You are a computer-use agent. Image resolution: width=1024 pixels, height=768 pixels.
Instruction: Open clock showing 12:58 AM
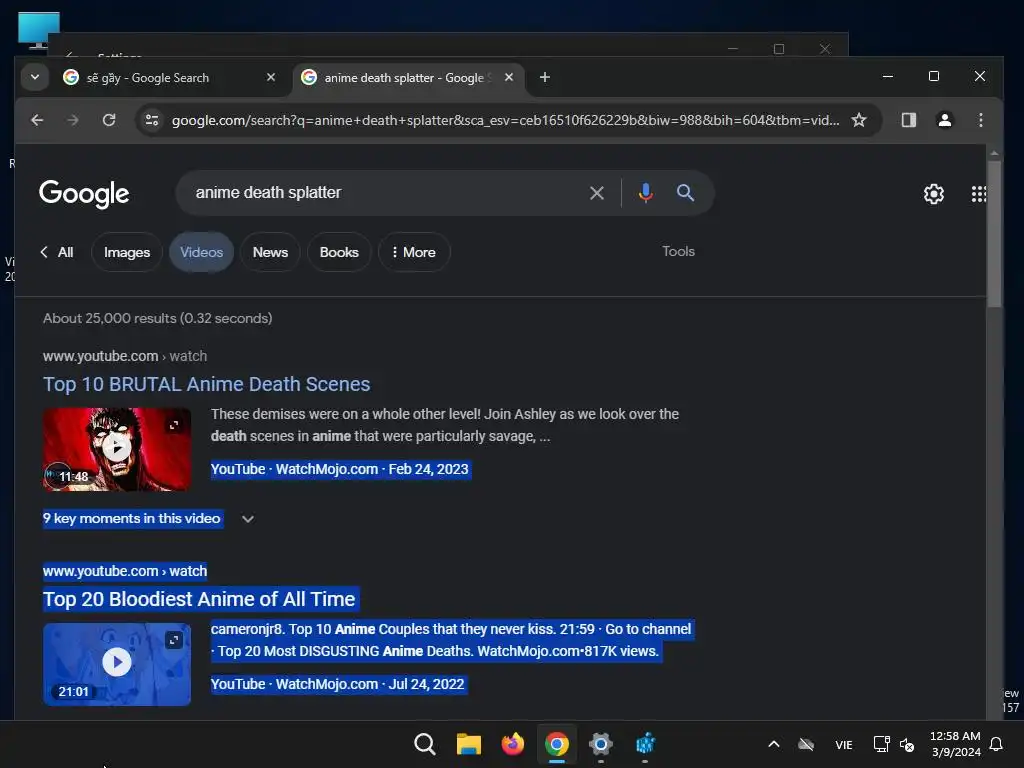pos(955,744)
